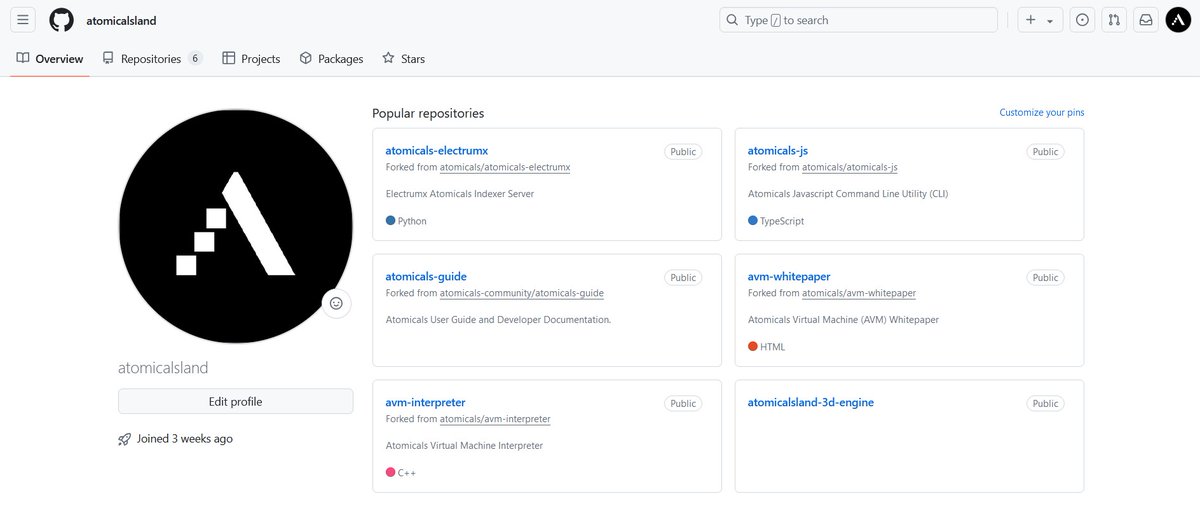Click the large atomicalsland profile picture

235,226
